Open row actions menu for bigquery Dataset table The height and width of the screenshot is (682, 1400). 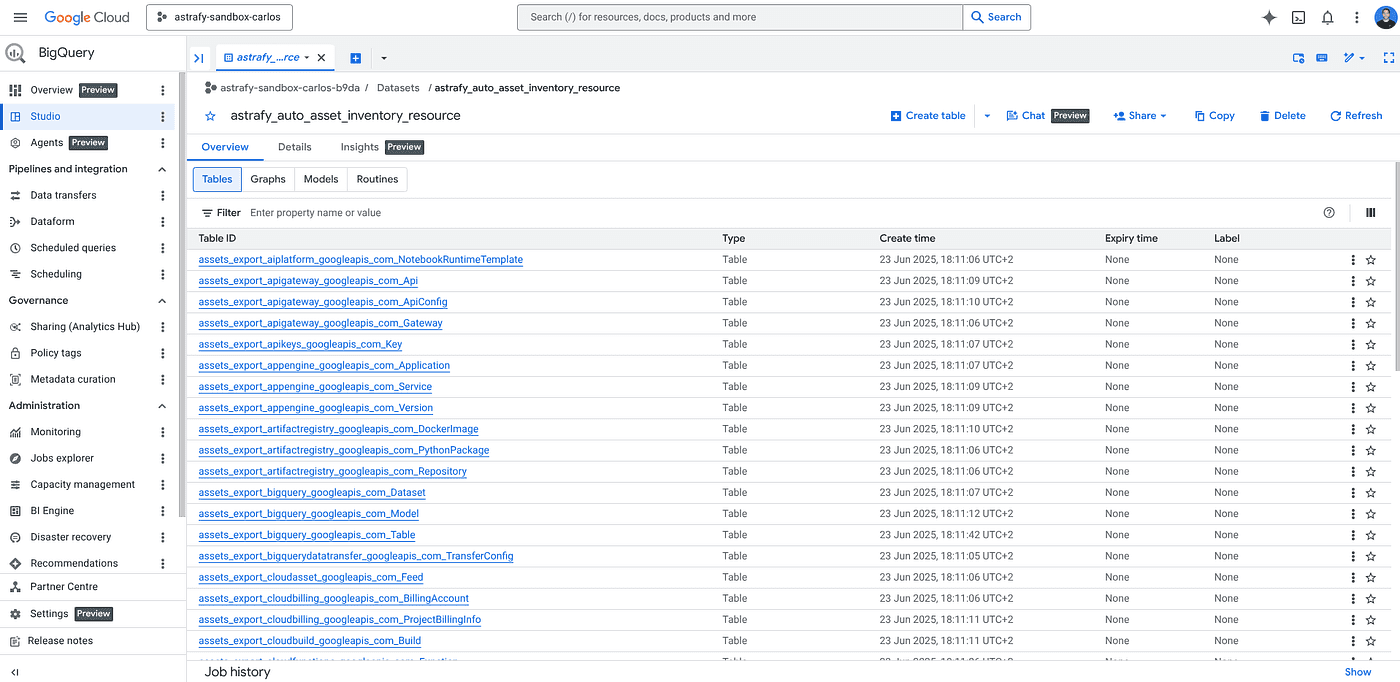pyautogui.click(x=1353, y=492)
